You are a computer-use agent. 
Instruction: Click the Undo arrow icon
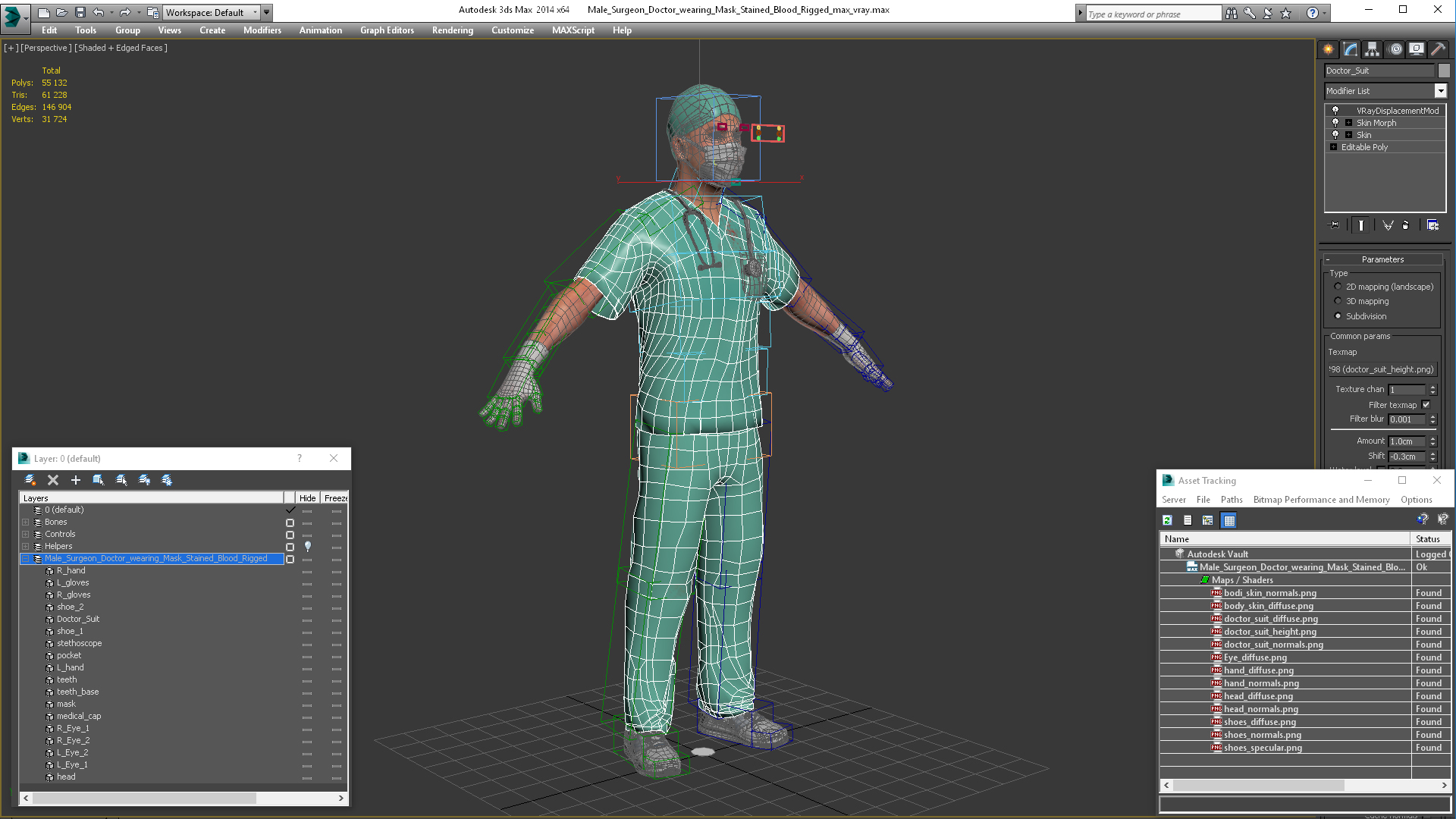(x=98, y=13)
